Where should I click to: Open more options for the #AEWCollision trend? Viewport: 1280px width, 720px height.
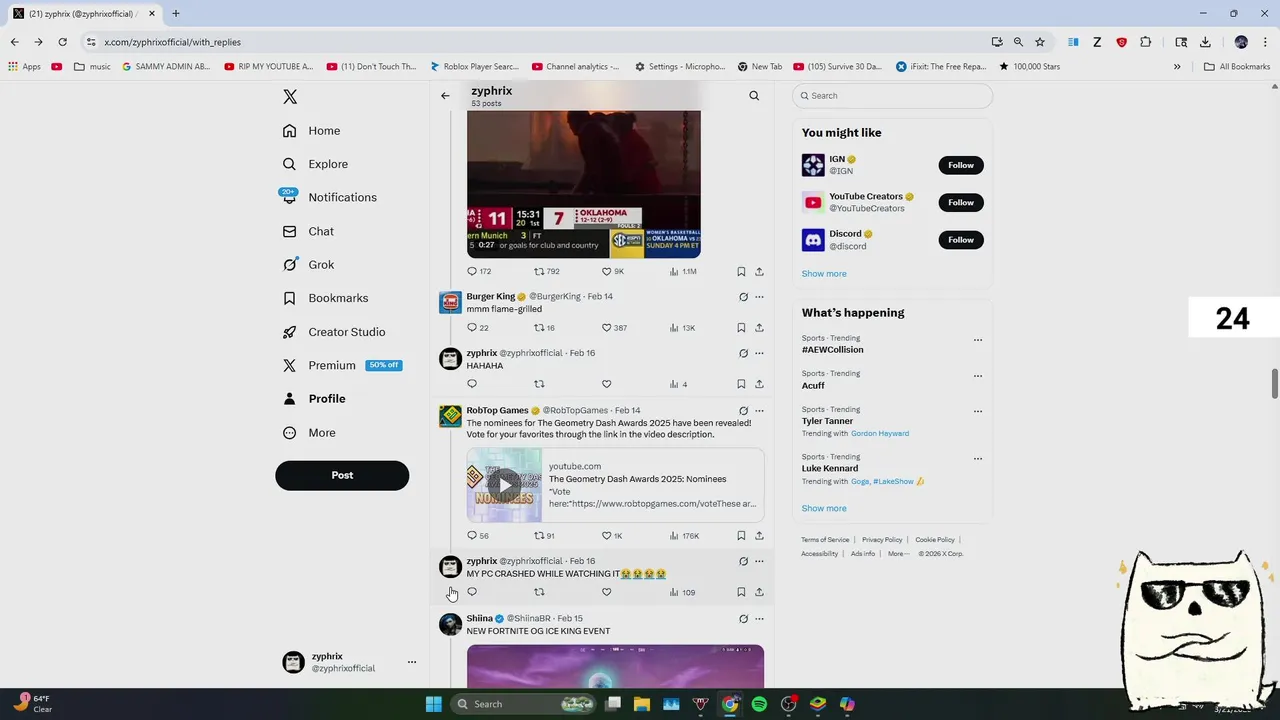click(x=978, y=340)
